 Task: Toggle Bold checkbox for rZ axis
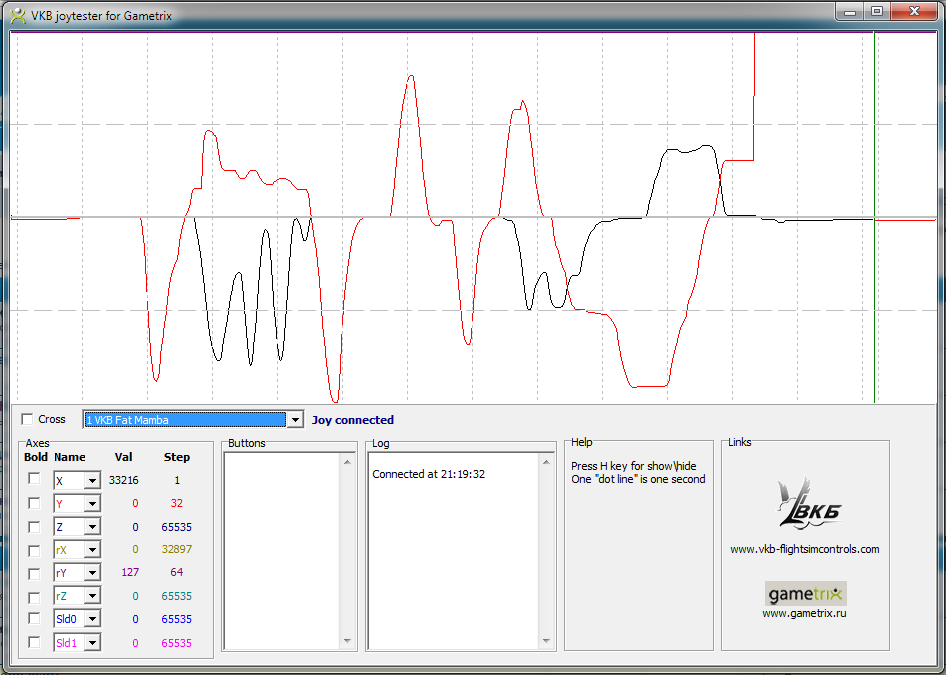coord(34,597)
